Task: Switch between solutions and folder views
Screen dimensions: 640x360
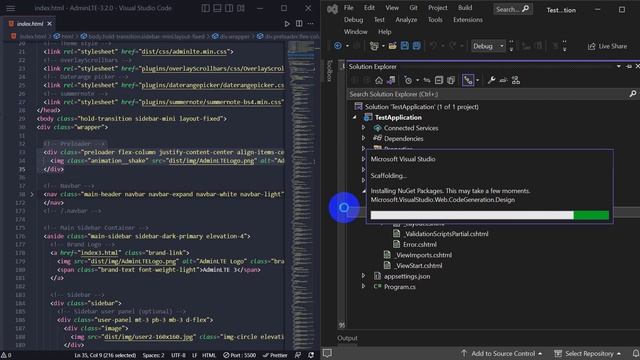Action: [391, 80]
